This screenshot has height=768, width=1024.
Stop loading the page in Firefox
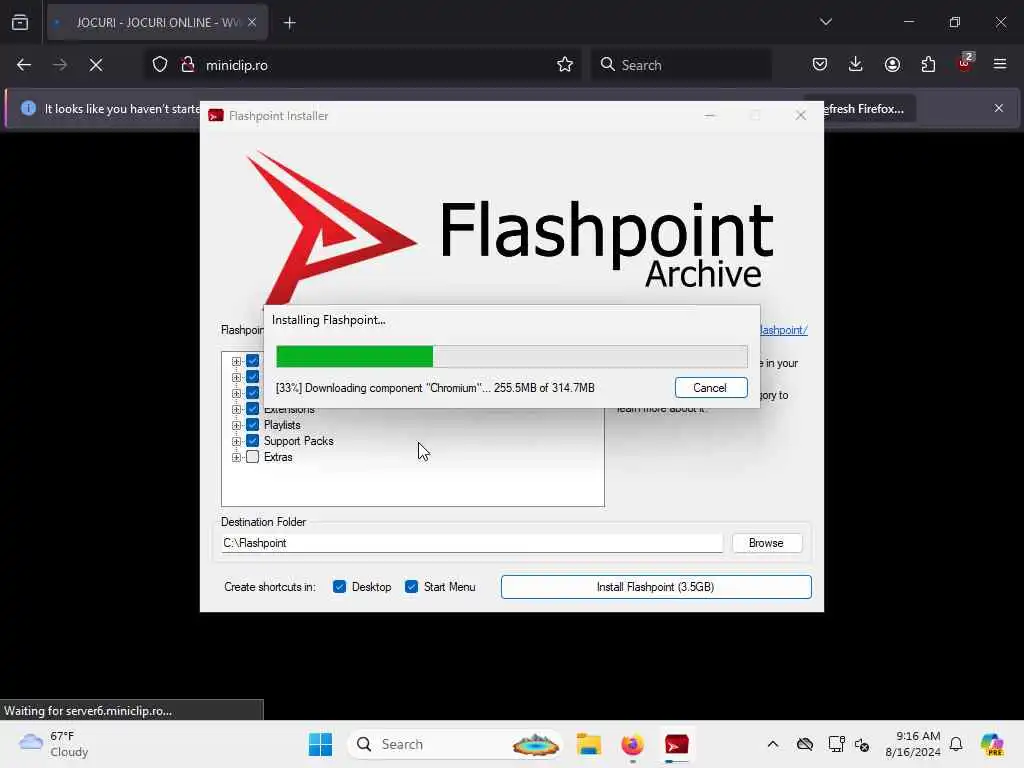(x=96, y=65)
